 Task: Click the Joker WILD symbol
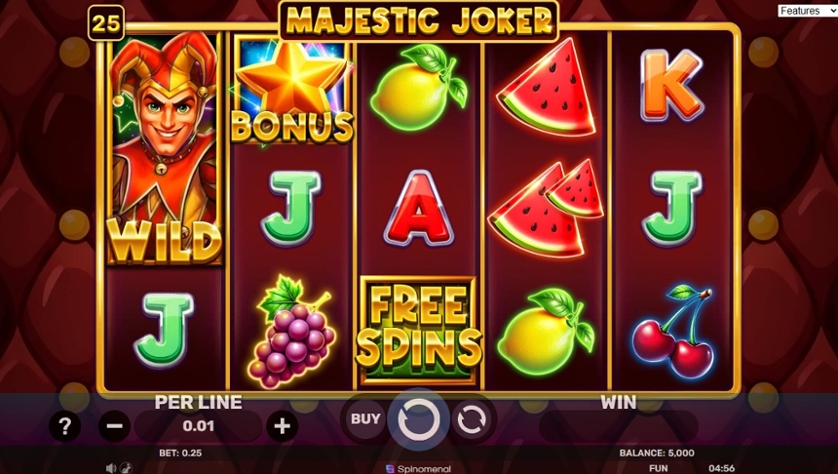pyautogui.click(x=165, y=149)
